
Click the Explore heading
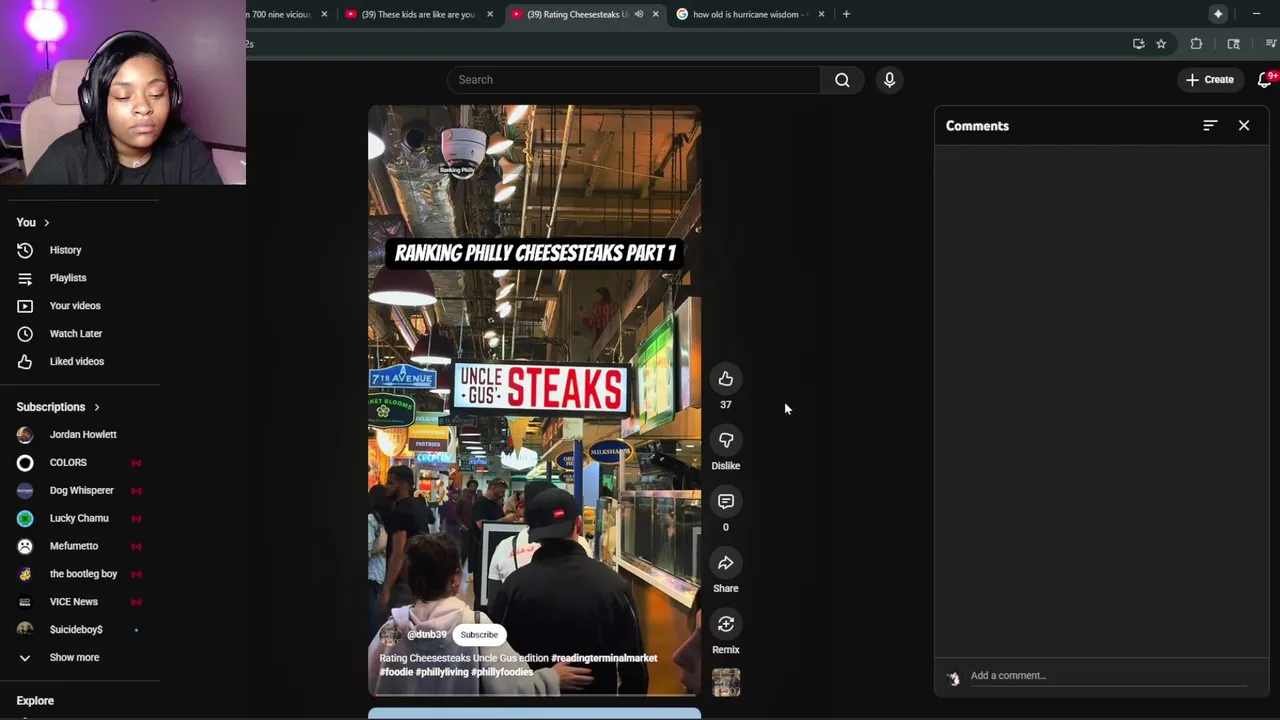tap(35, 701)
